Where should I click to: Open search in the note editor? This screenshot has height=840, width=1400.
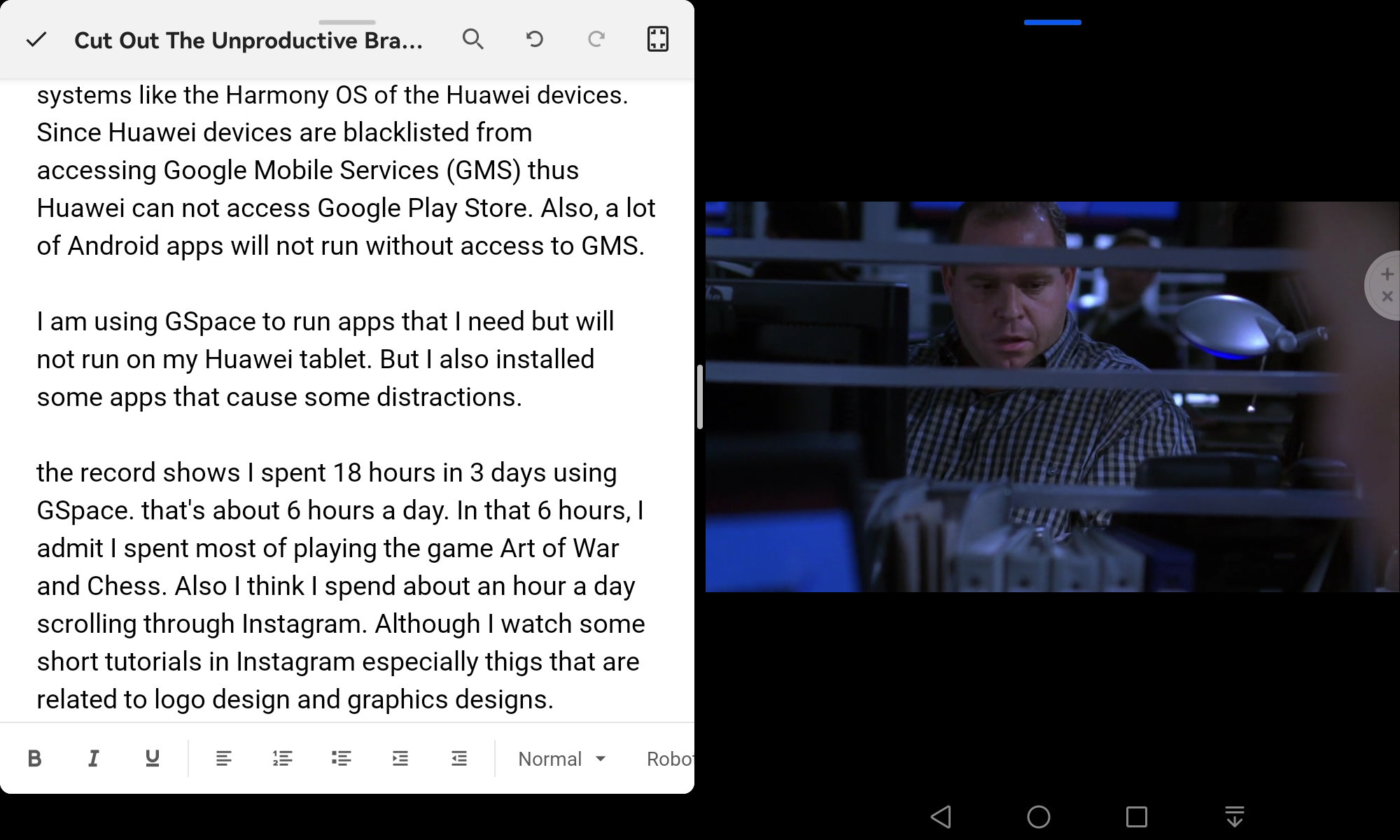click(473, 39)
